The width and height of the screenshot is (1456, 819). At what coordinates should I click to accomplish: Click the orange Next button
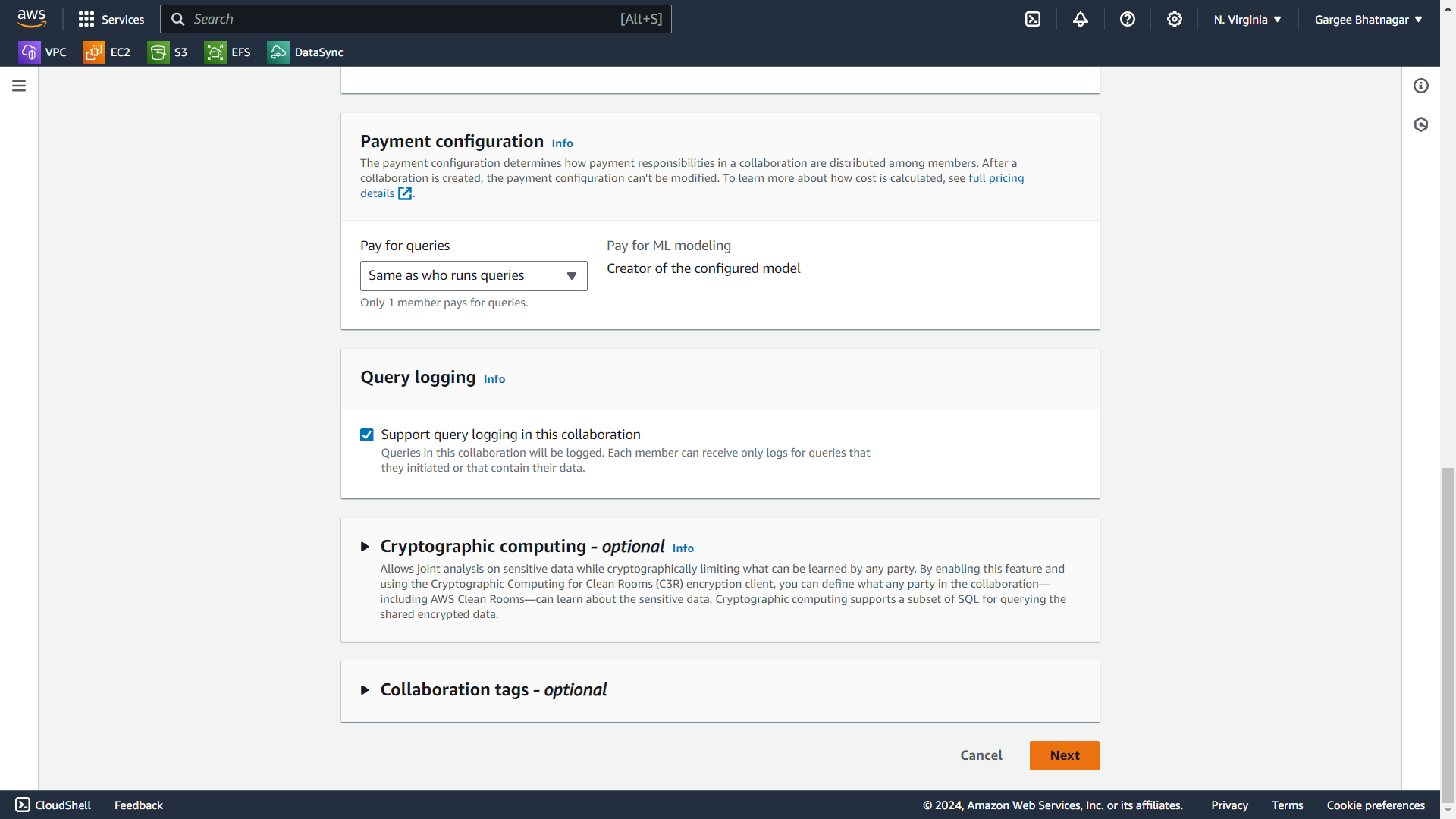click(1064, 755)
